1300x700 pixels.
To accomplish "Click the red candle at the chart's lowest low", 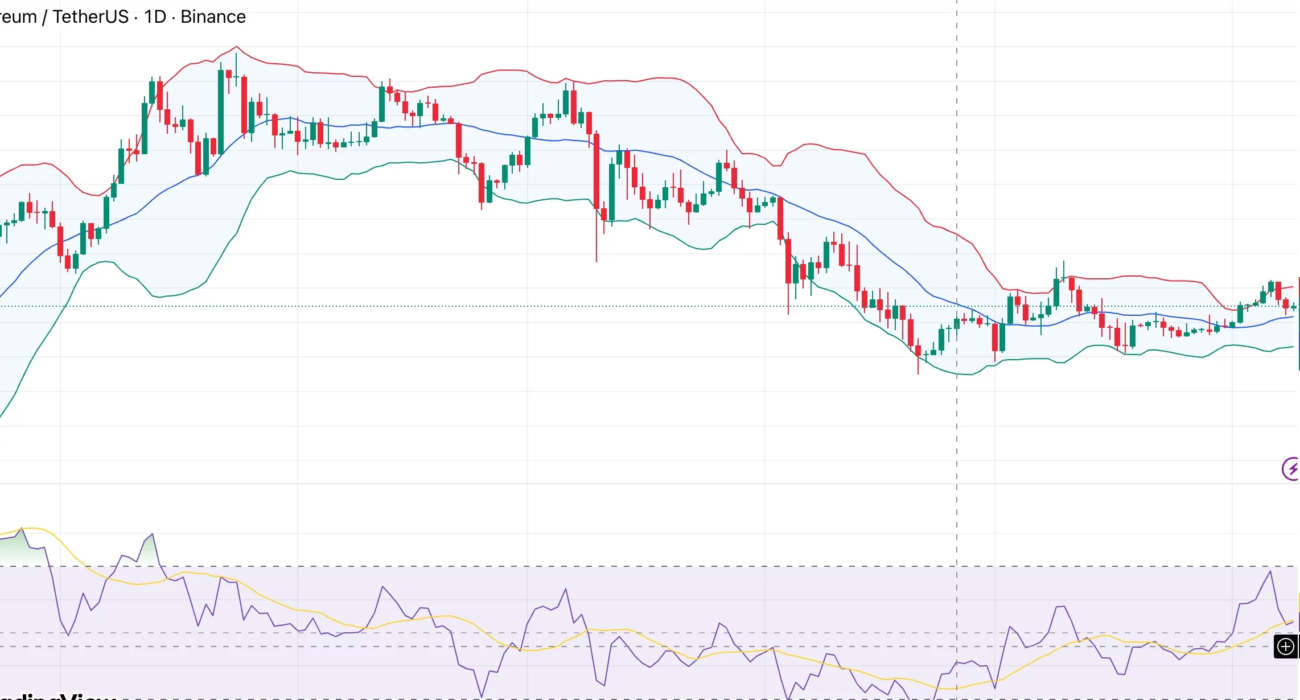I will point(918,351).
